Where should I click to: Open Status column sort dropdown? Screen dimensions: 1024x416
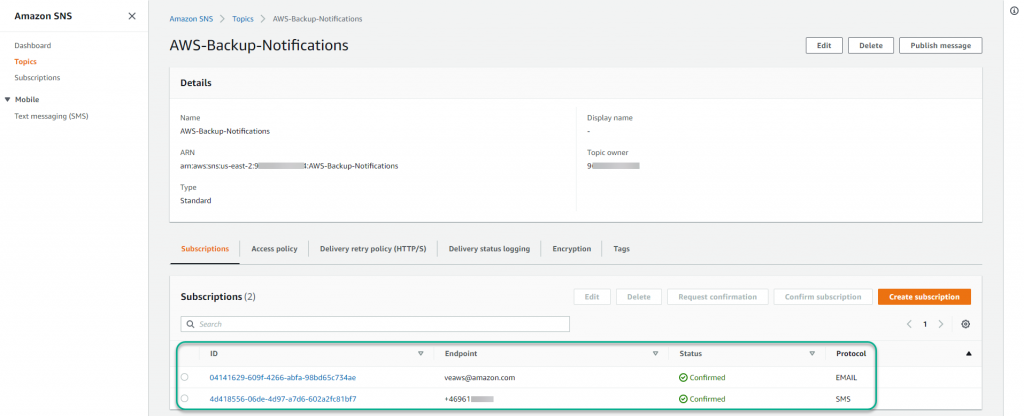[812, 353]
